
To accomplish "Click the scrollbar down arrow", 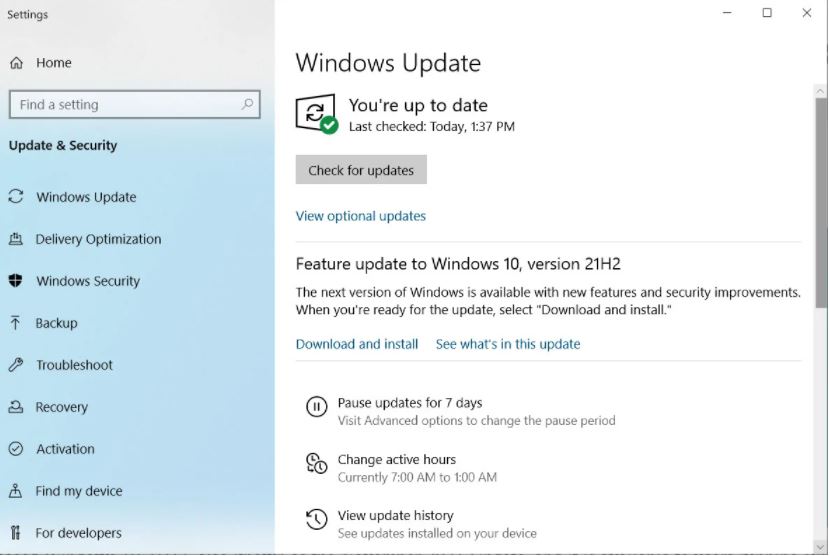I will click(x=821, y=547).
